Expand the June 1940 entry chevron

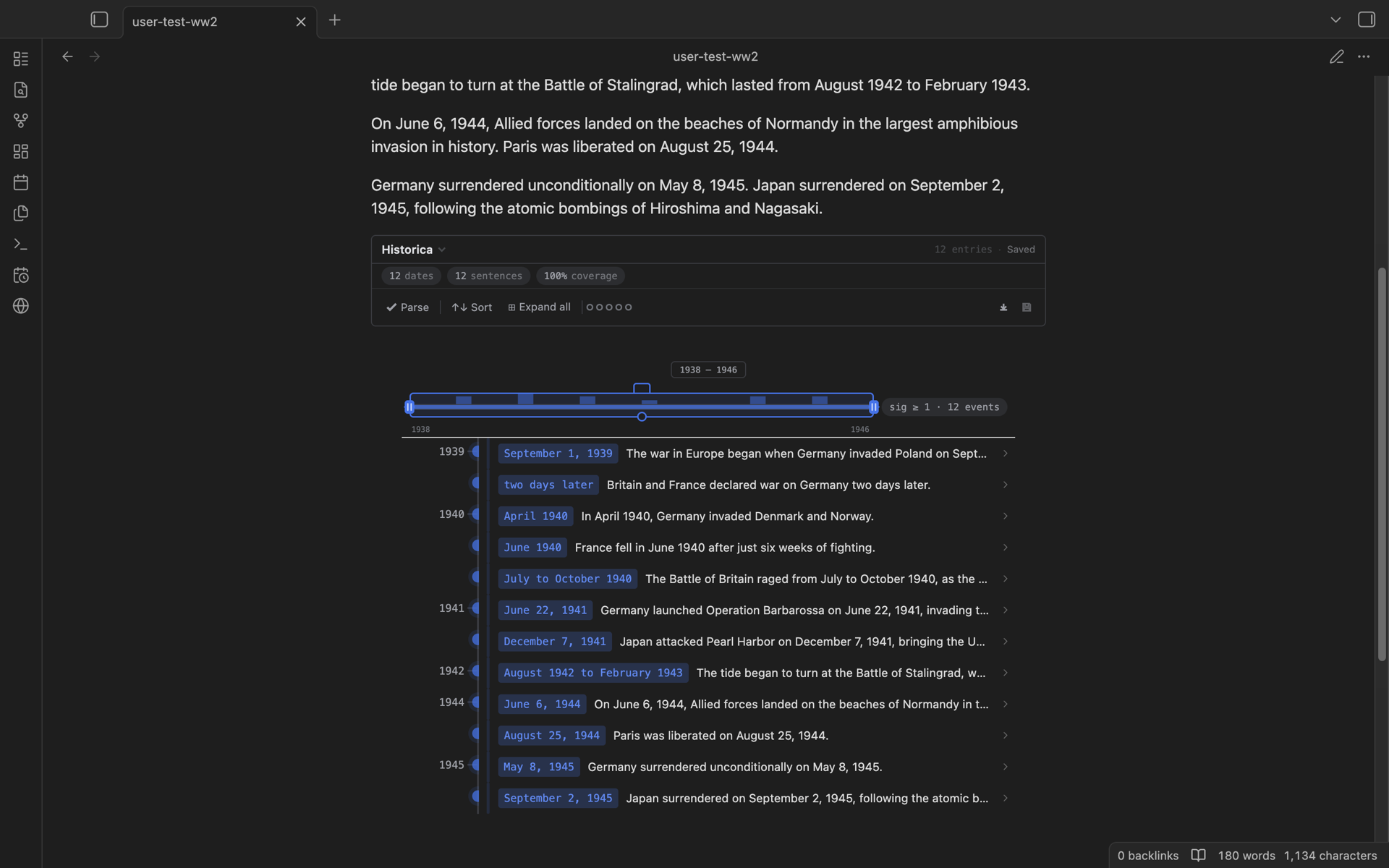[x=1005, y=548]
